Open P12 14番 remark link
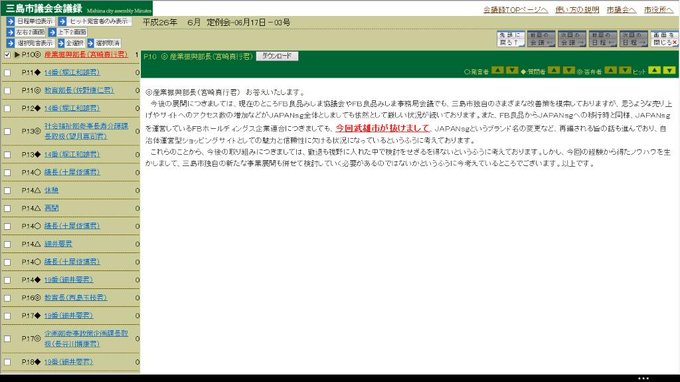680x382 pixels. pyautogui.click(x=72, y=108)
